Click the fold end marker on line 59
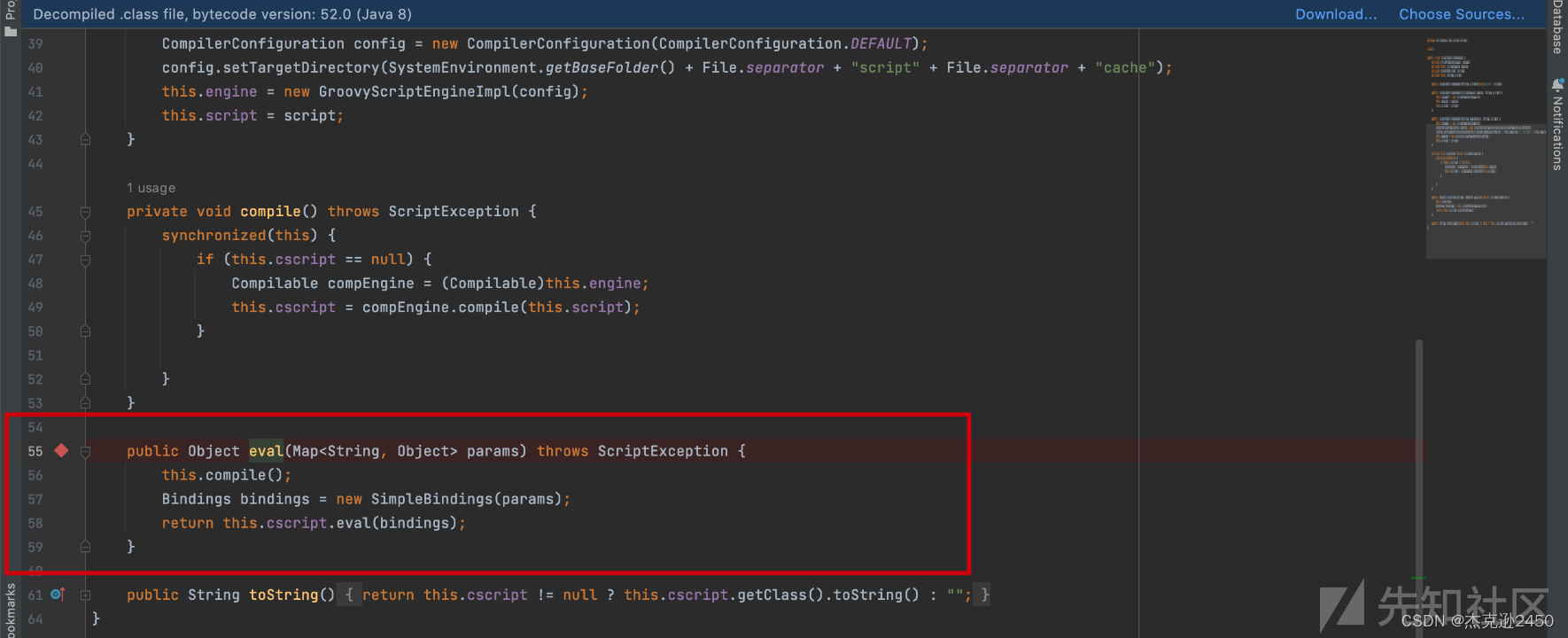Image resolution: width=1568 pixels, height=638 pixels. pyautogui.click(x=85, y=547)
